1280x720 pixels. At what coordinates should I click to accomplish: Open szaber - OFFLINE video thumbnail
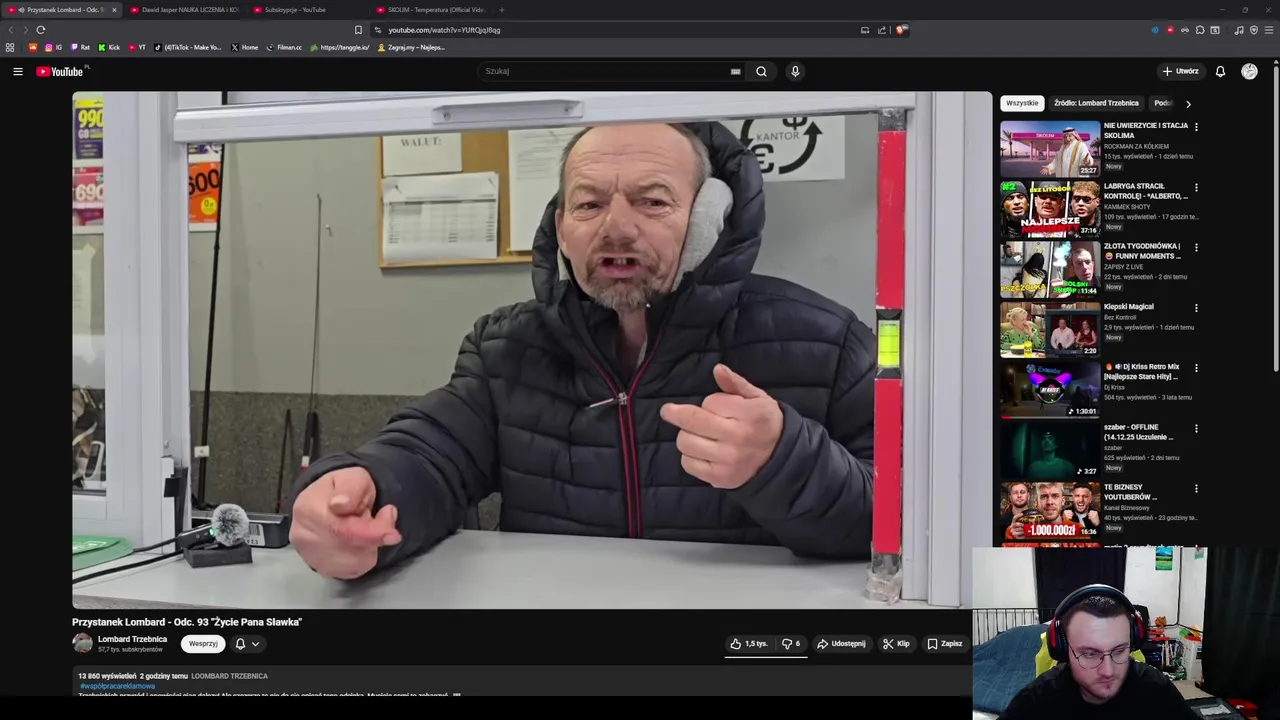1050,450
